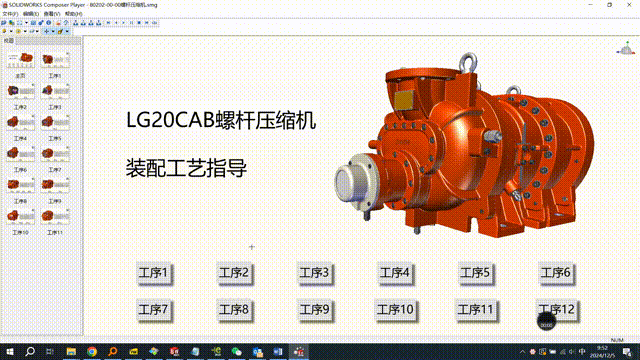Open the Windows Start menu
Viewport: 640px width, 360px height.
(9, 351)
